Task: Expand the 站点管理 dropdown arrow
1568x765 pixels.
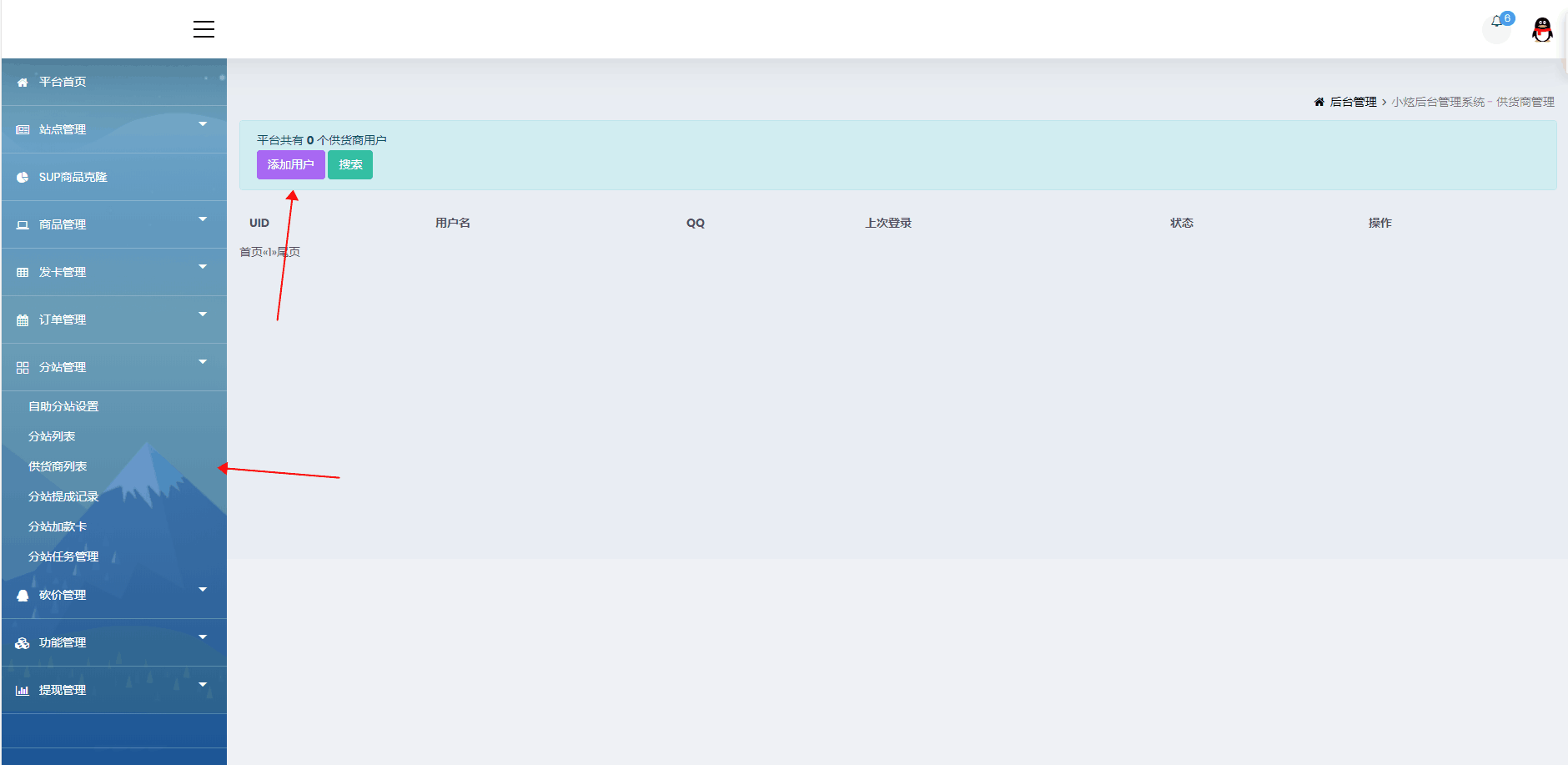Action: pyautogui.click(x=203, y=124)
